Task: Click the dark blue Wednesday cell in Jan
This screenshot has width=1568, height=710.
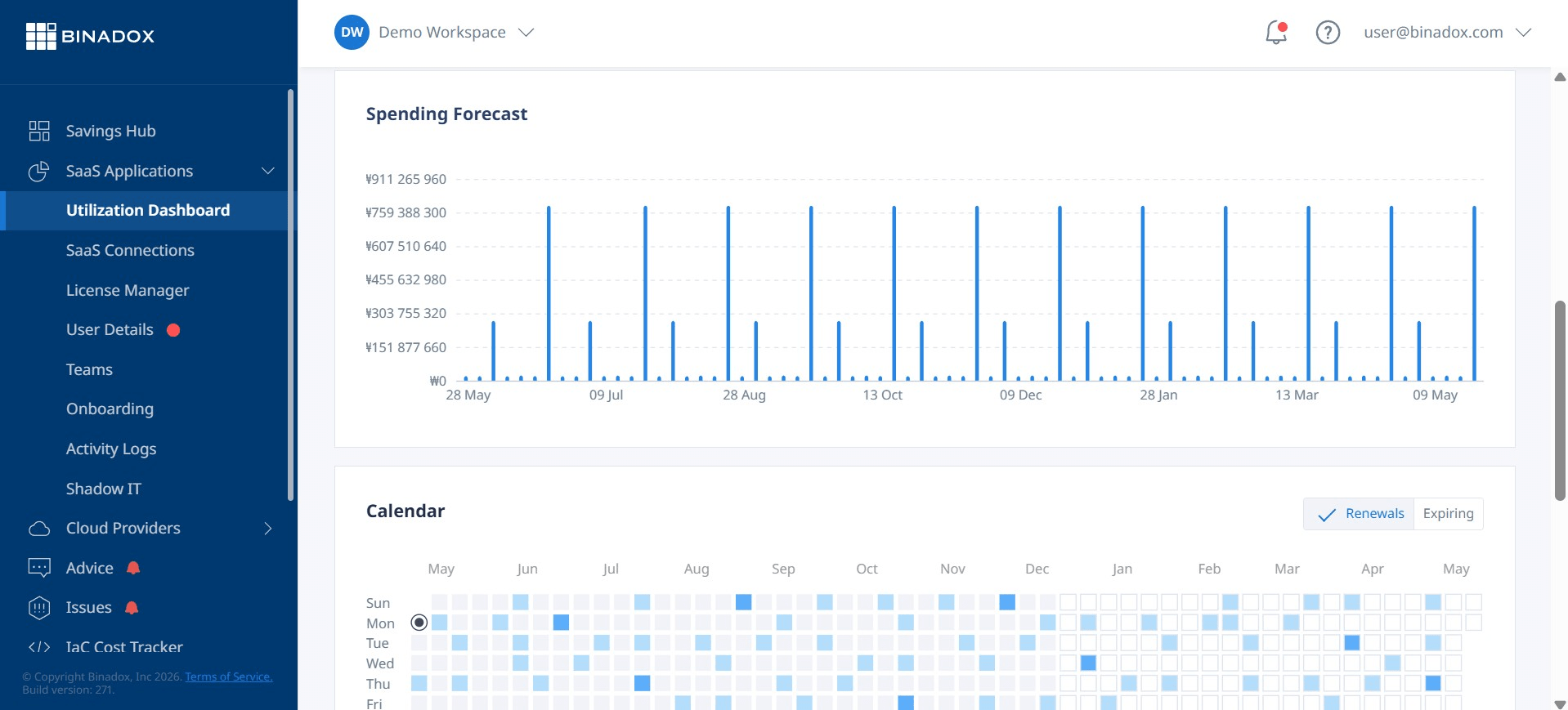Action: [x=1088, y=663]
